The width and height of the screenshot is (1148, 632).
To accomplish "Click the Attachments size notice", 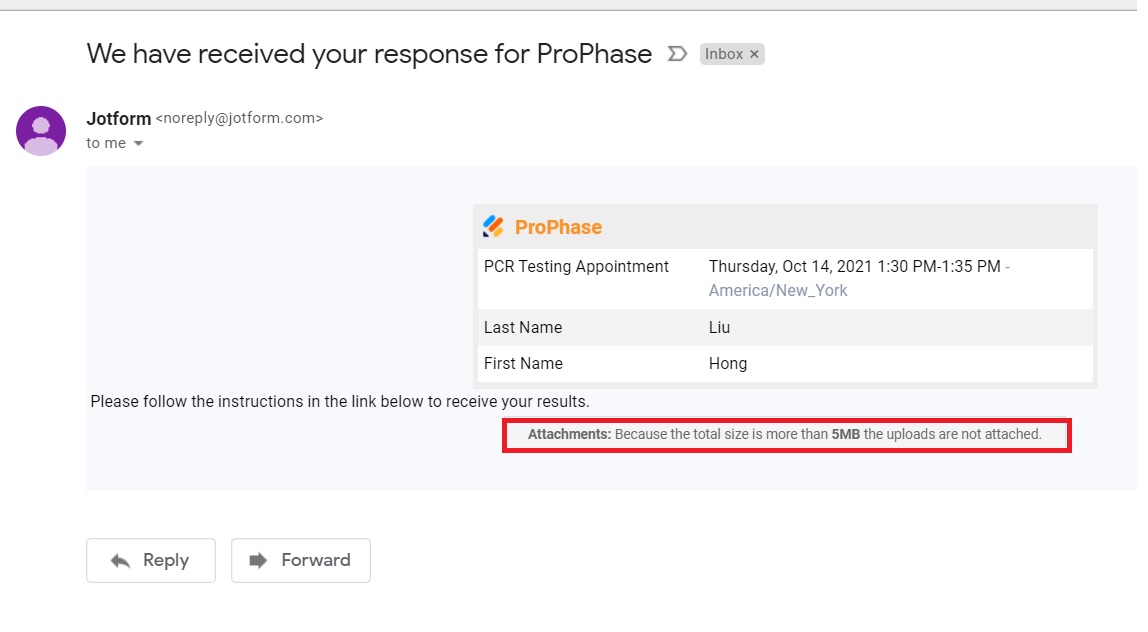I will point(785,435).
